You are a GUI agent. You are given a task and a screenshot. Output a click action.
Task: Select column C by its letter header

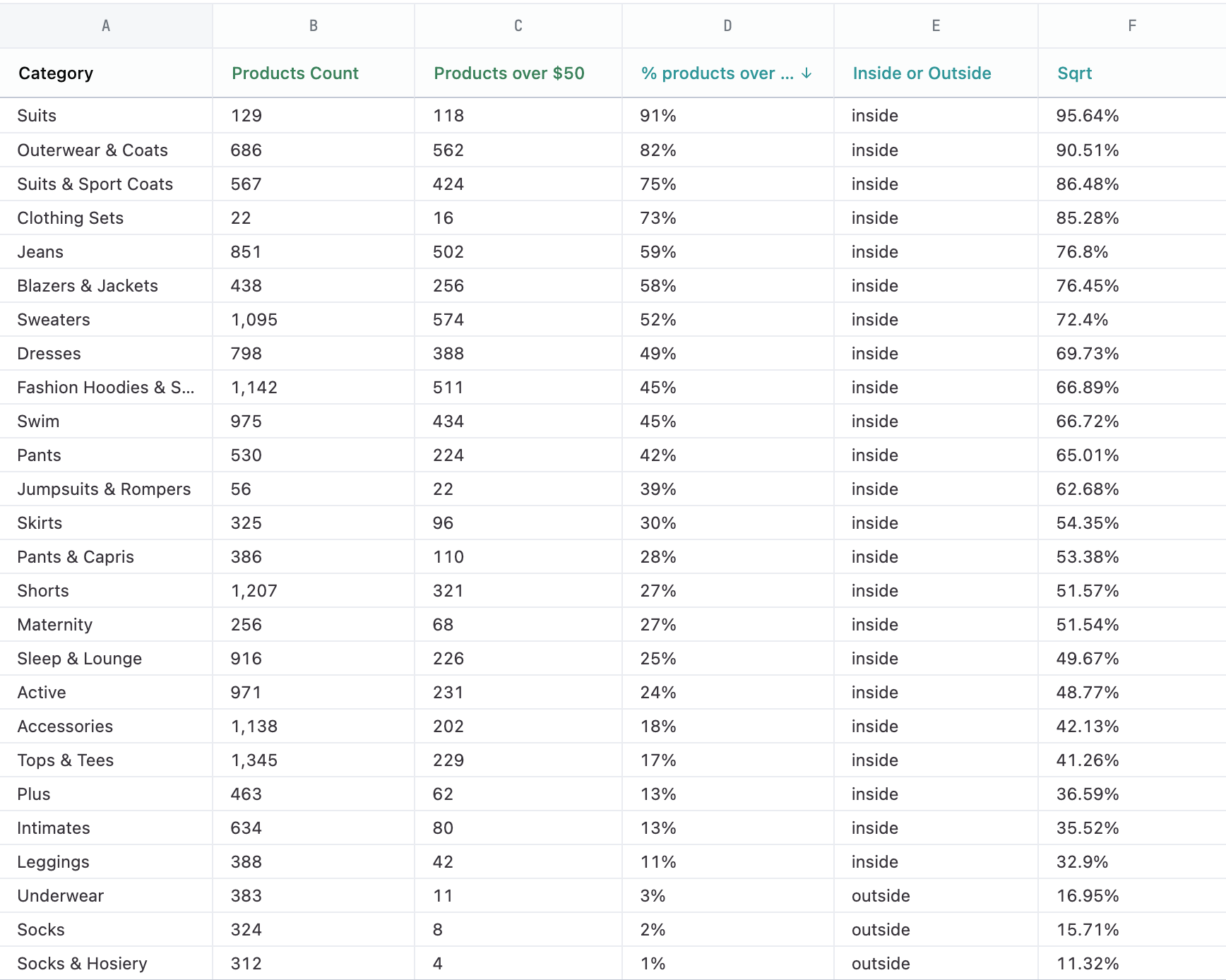coord(518,26)
